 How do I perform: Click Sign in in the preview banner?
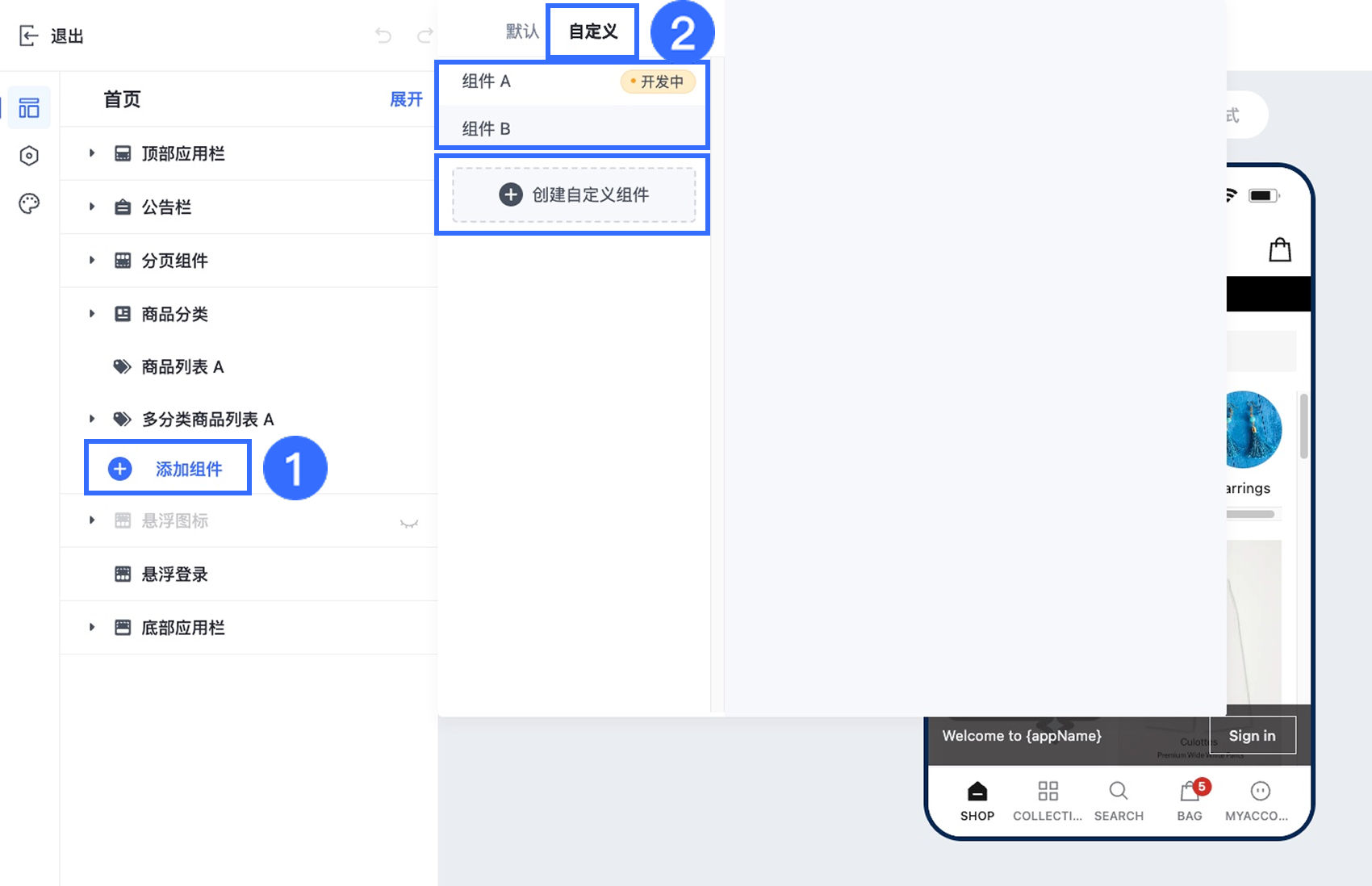(x=1253, y=736)
